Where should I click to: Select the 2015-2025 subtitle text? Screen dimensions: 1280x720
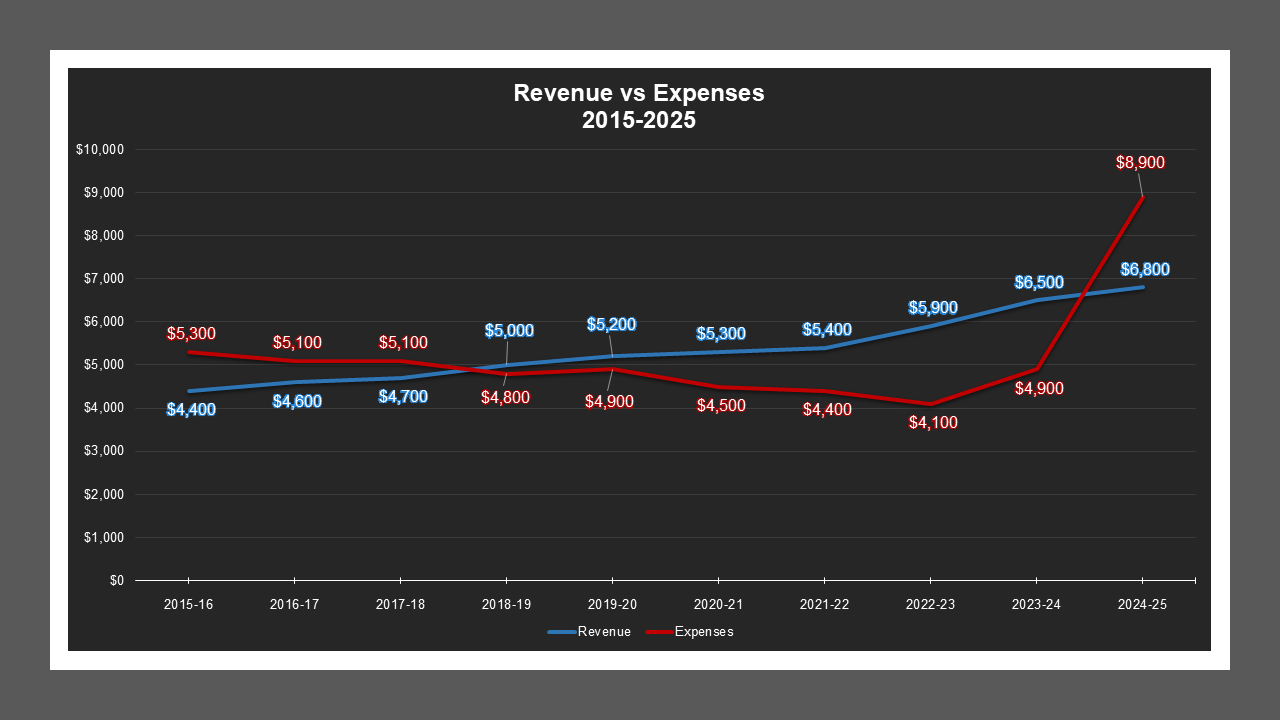click(639, 119)
